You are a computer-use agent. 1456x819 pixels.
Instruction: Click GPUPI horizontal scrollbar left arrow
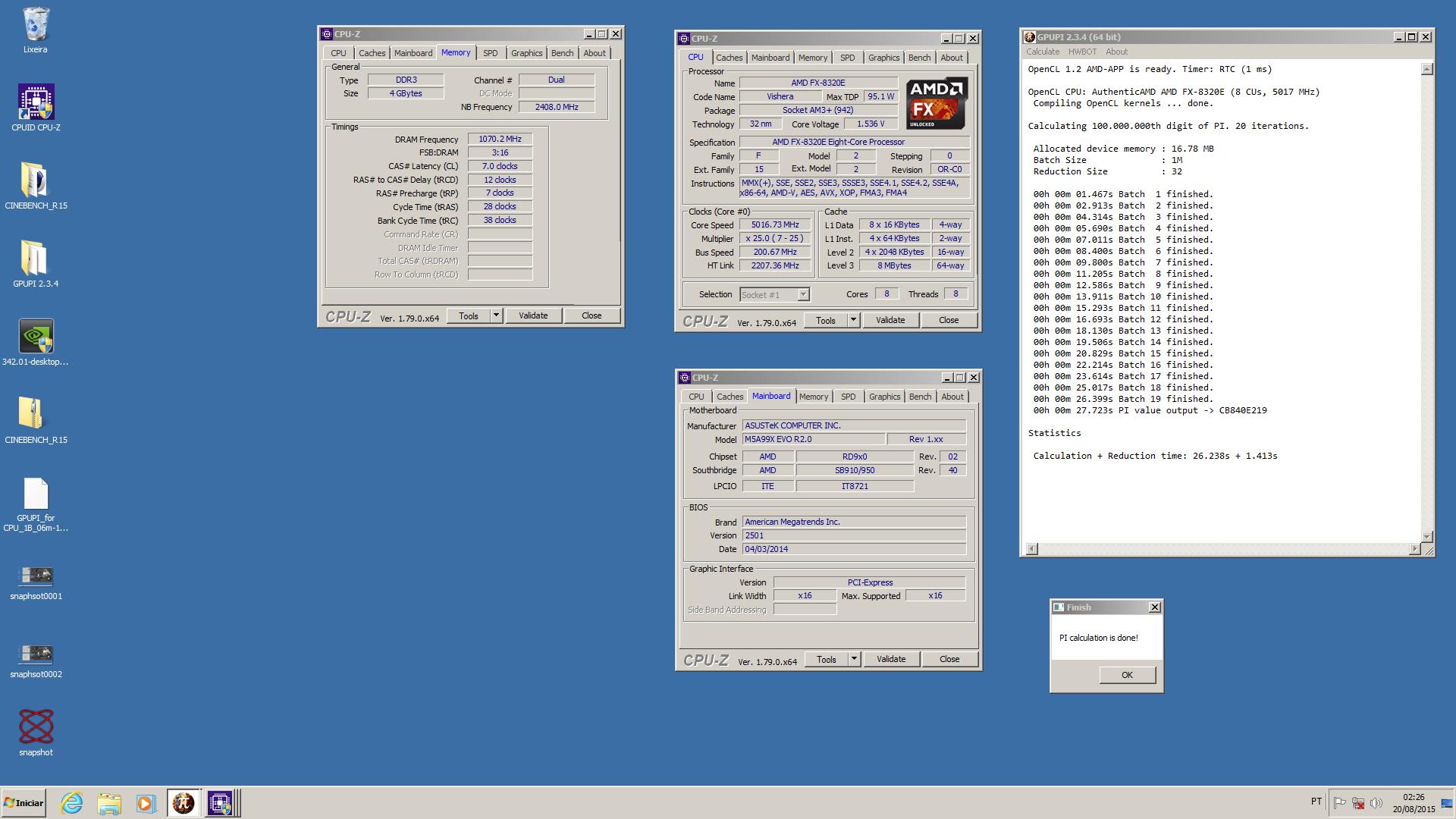1031,549
